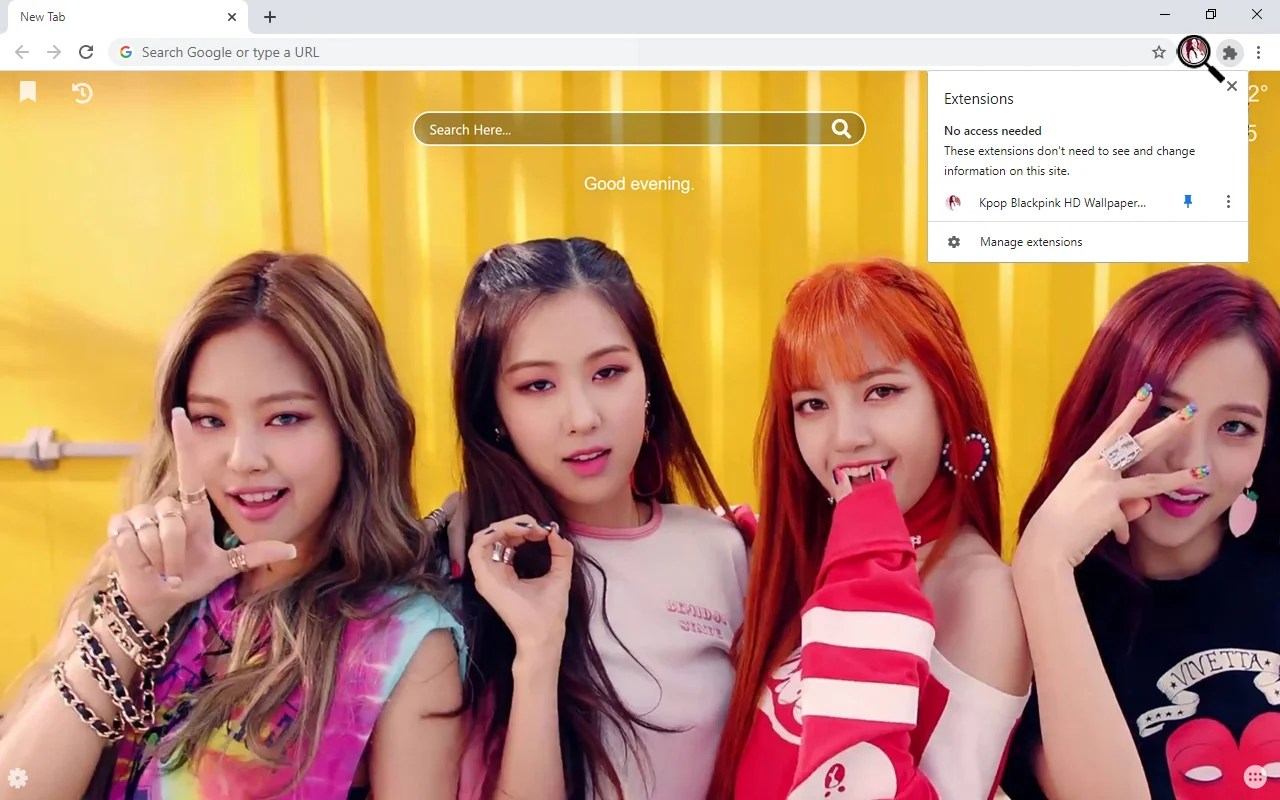Image resolution: width=1280 pixels, height=800 pixels.
Task: Click the magnifier icon in the Search Here bar
Action: (x=841, y=128)
